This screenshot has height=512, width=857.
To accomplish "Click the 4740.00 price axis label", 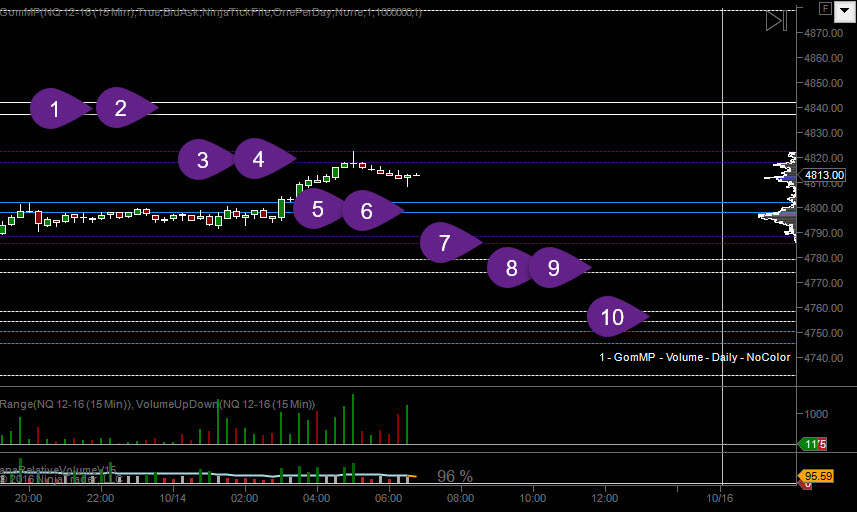I will tap(823, 358).
